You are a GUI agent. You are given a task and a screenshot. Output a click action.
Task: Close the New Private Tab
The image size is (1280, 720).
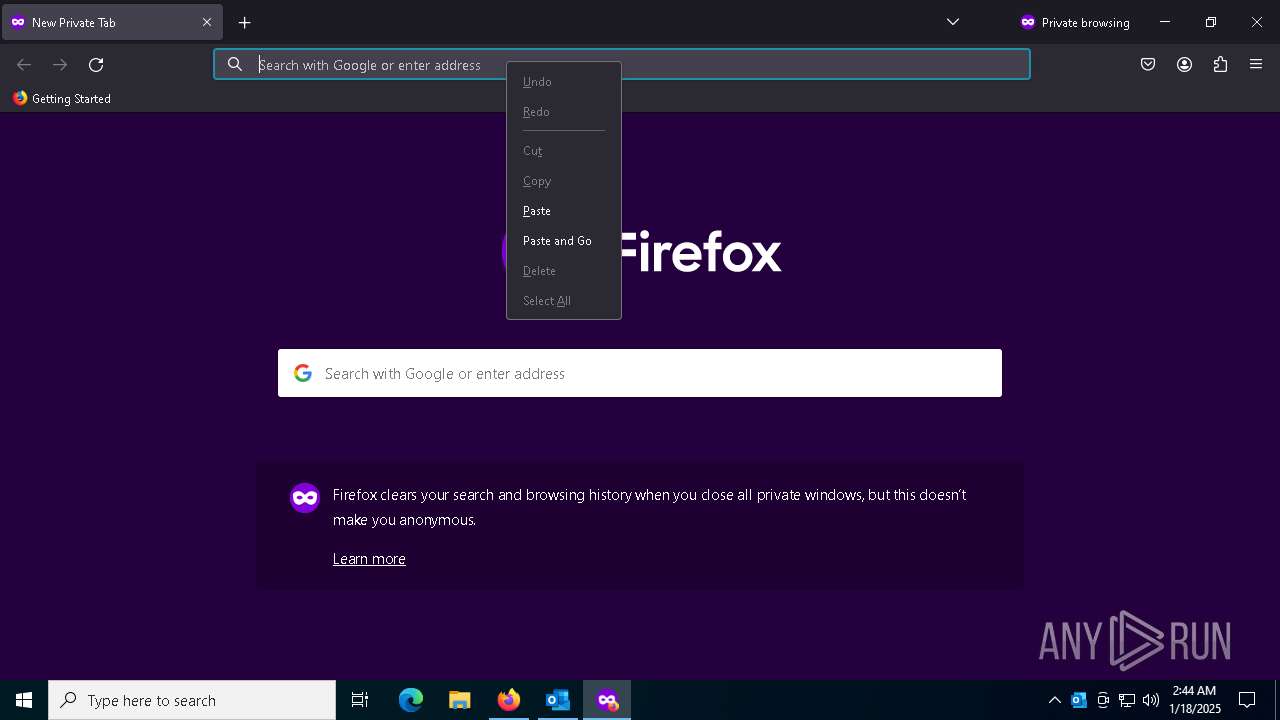[x=207, y=22]
